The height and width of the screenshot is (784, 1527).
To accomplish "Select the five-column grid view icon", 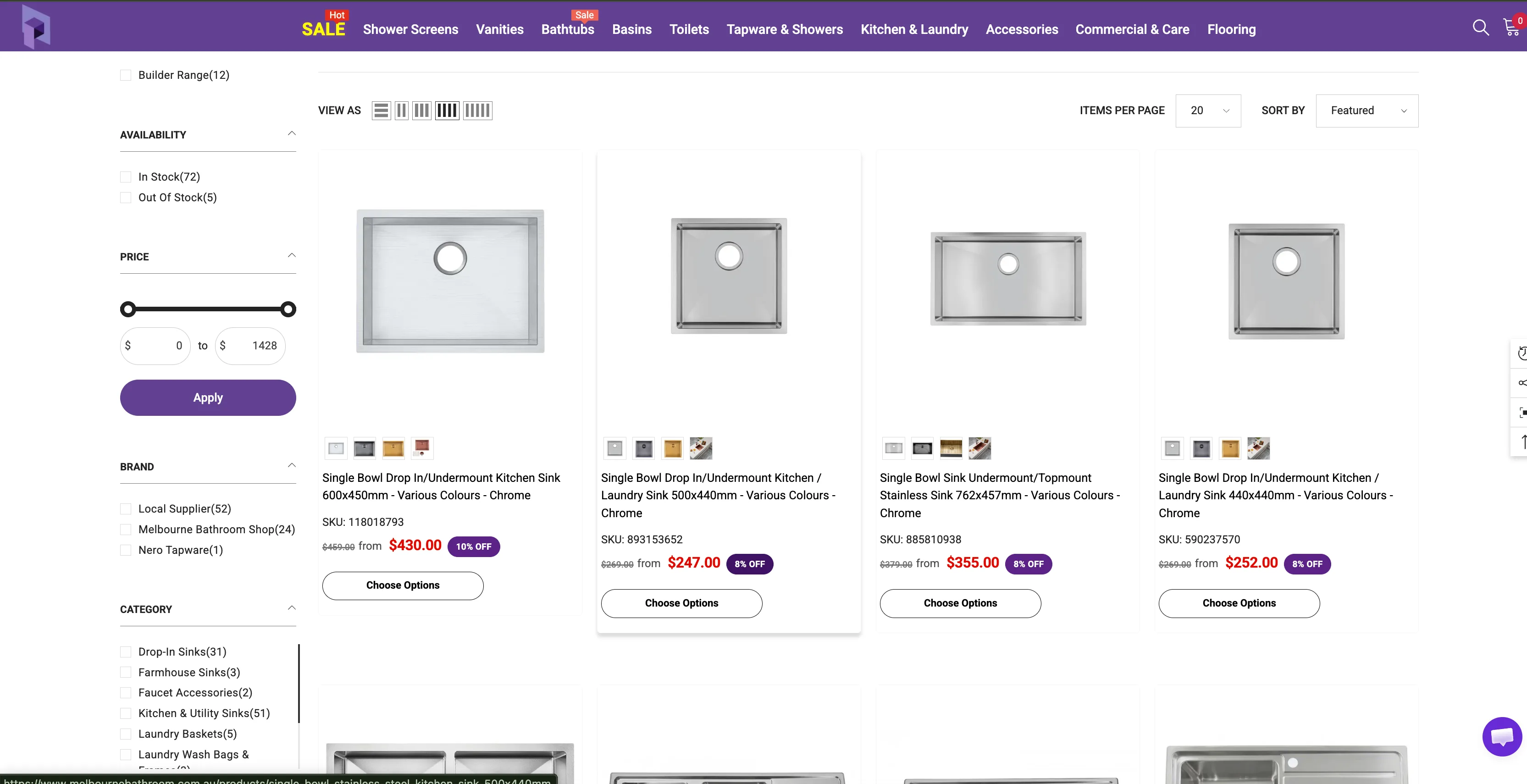I will point(477,111).
